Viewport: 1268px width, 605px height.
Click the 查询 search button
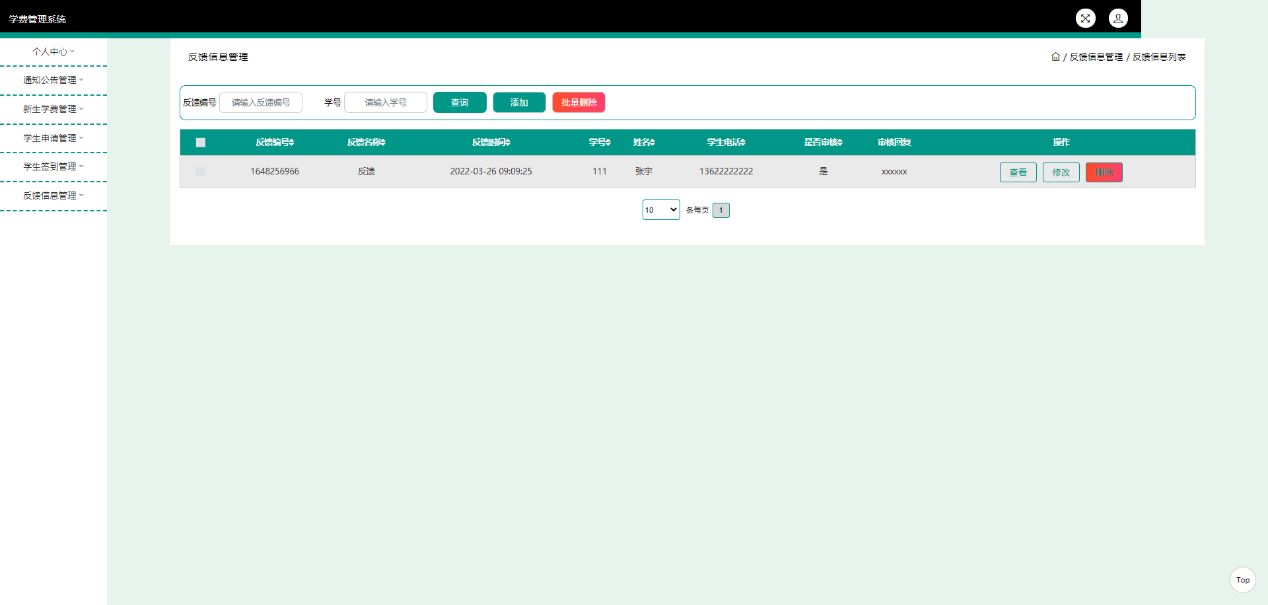tap(460, 103)
